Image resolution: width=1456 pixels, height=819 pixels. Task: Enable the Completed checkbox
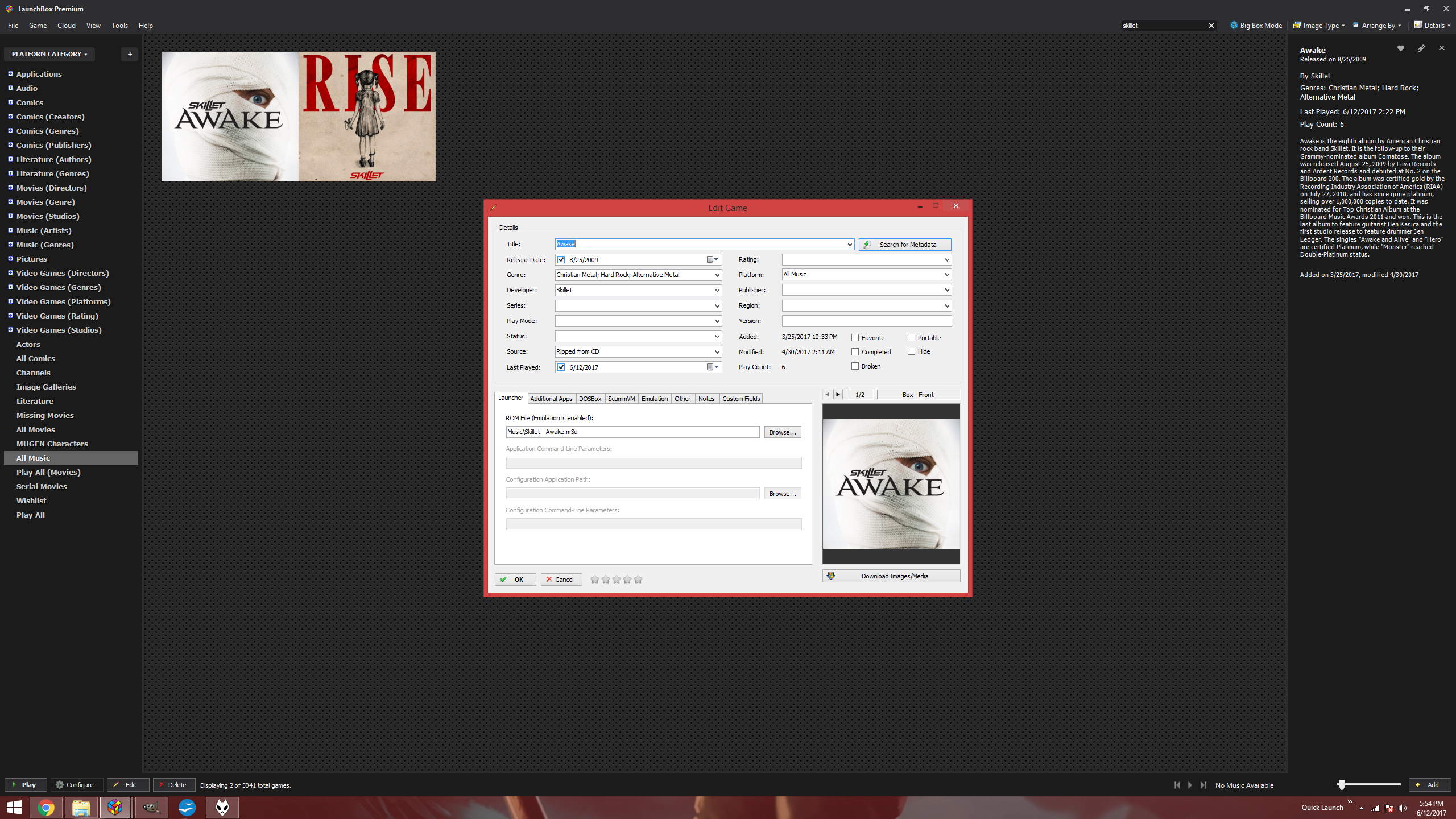pos(855,352)
